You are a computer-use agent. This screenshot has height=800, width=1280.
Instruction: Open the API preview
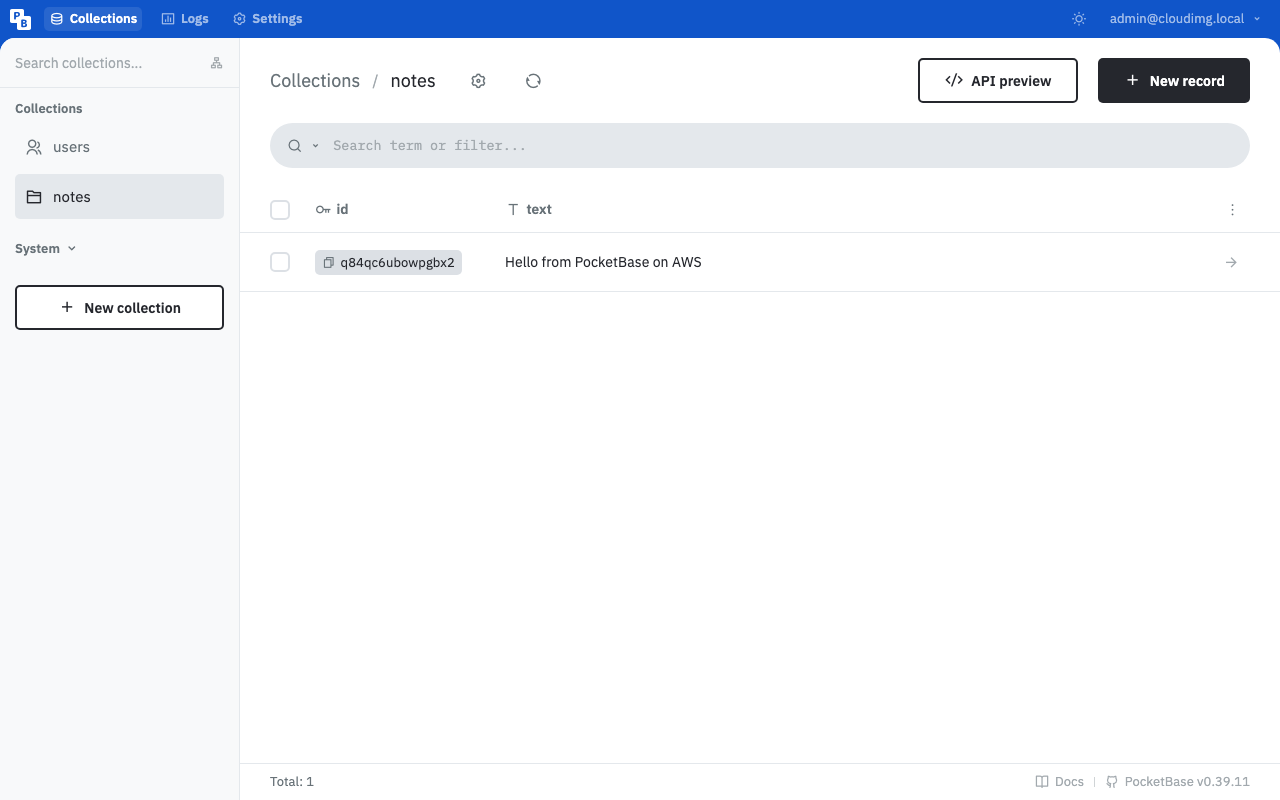998,81
